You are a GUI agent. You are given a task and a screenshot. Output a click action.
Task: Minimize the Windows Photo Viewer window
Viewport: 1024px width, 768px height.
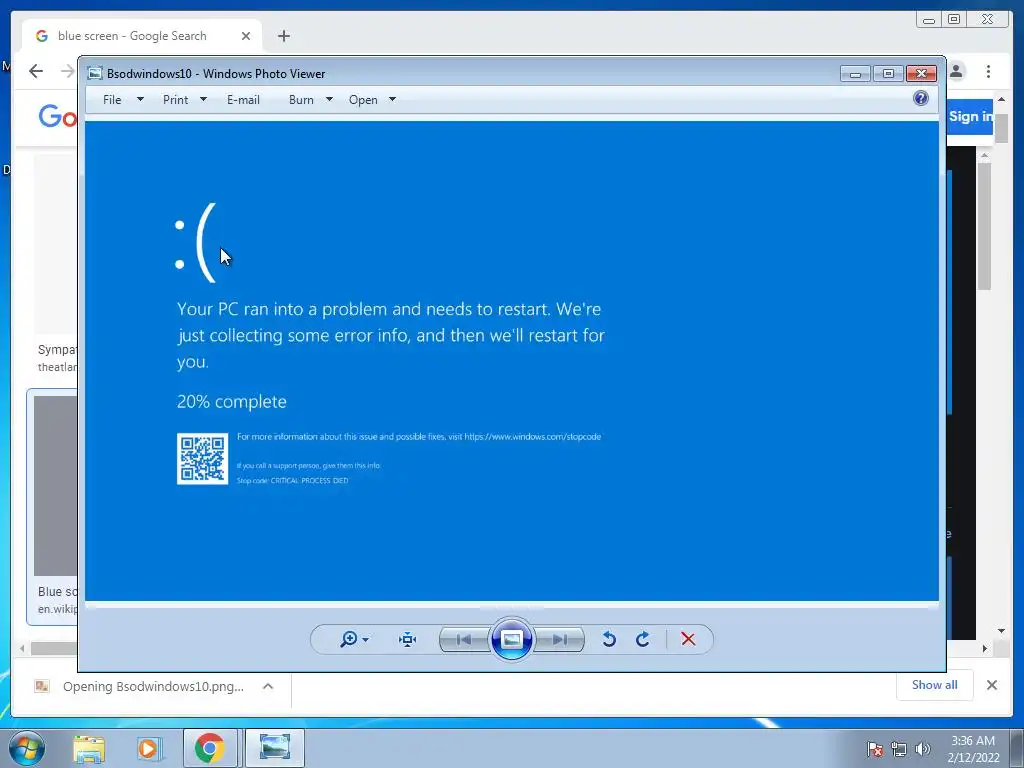tap(855, 74)
